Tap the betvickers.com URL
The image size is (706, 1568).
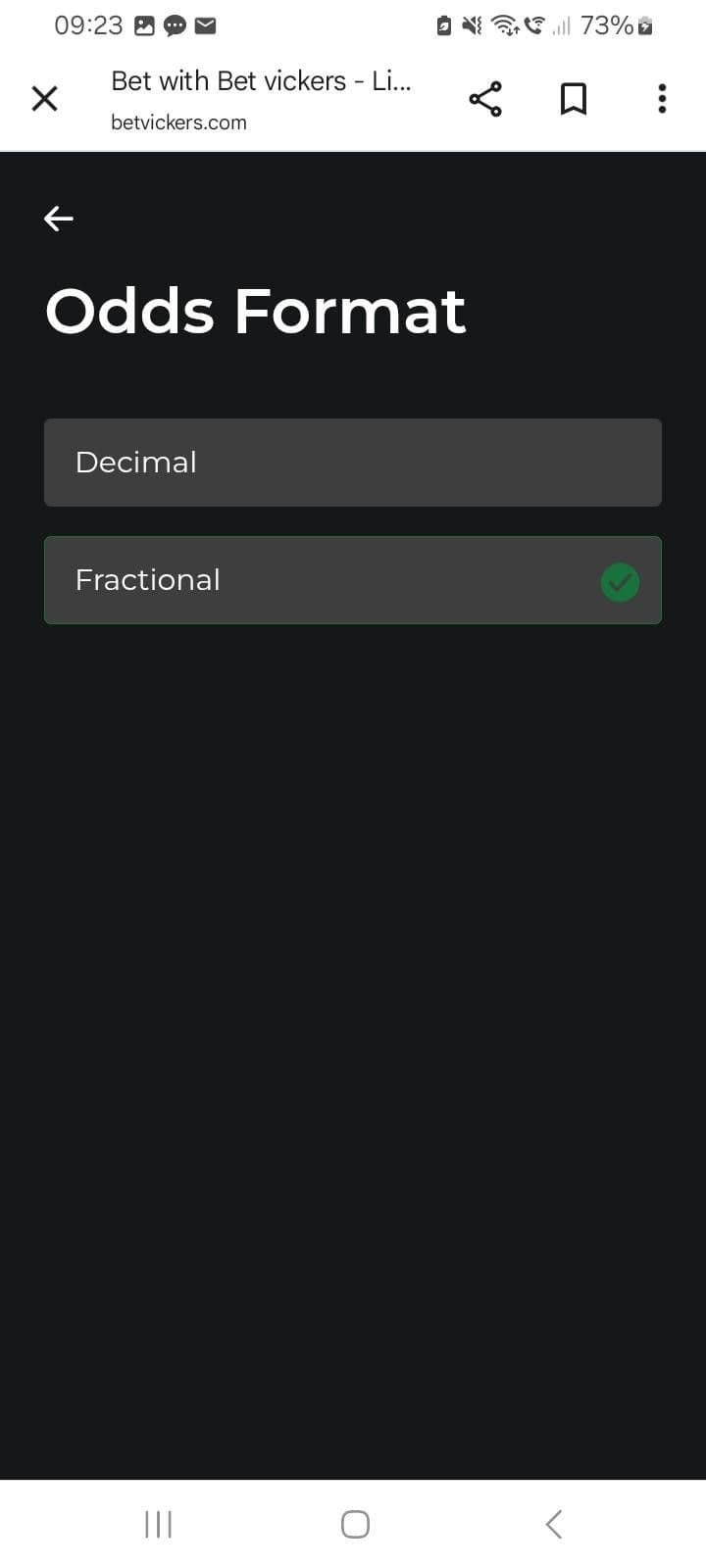(178, 122)
